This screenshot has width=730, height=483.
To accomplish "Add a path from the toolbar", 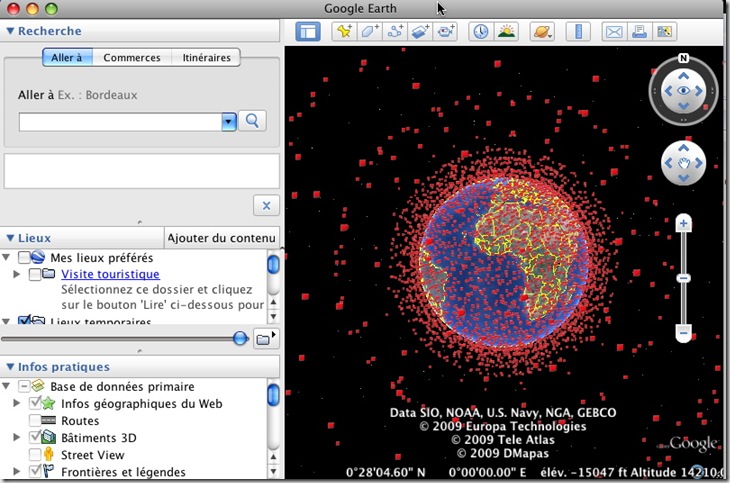I will 395,32.
